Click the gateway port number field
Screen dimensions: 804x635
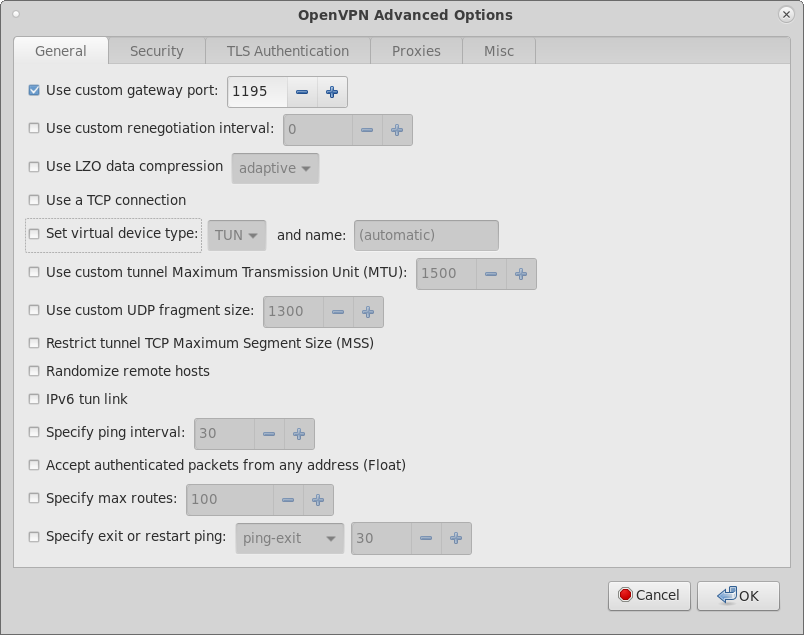click(x=257, y=92)
